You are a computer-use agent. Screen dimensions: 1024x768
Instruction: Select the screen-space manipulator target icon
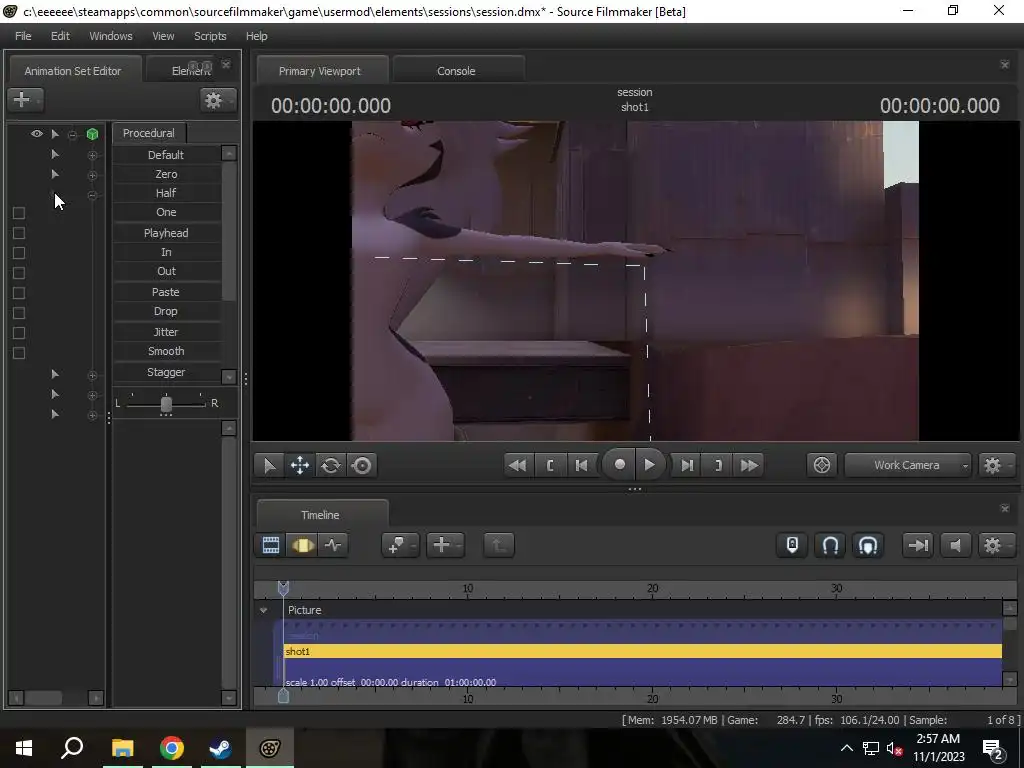(x=362, y=465)
